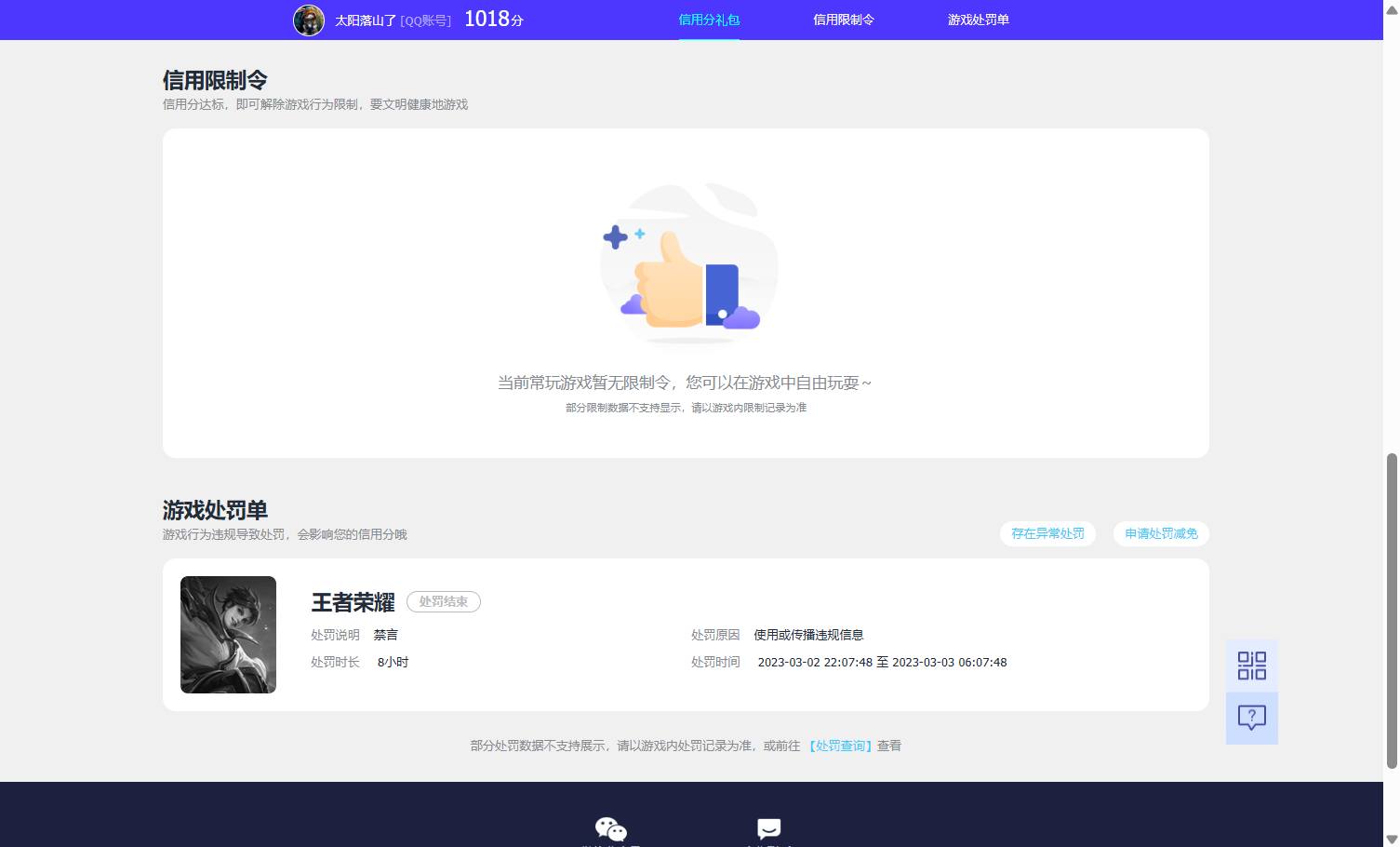Click the thumbs-up illustration image
1400x847 pixels.
tap(689, 263)
